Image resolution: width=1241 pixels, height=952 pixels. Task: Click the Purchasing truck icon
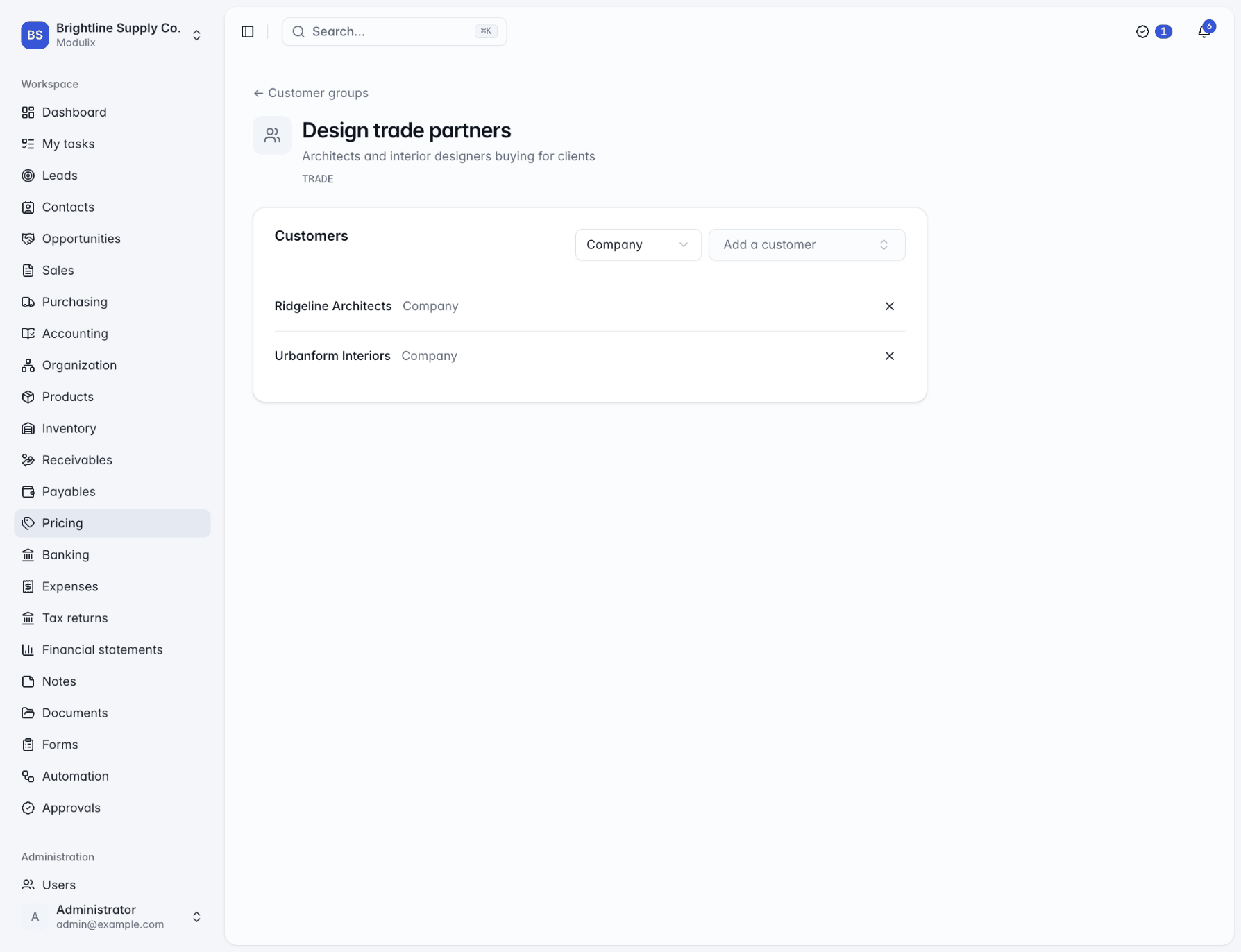pos(28,302)
